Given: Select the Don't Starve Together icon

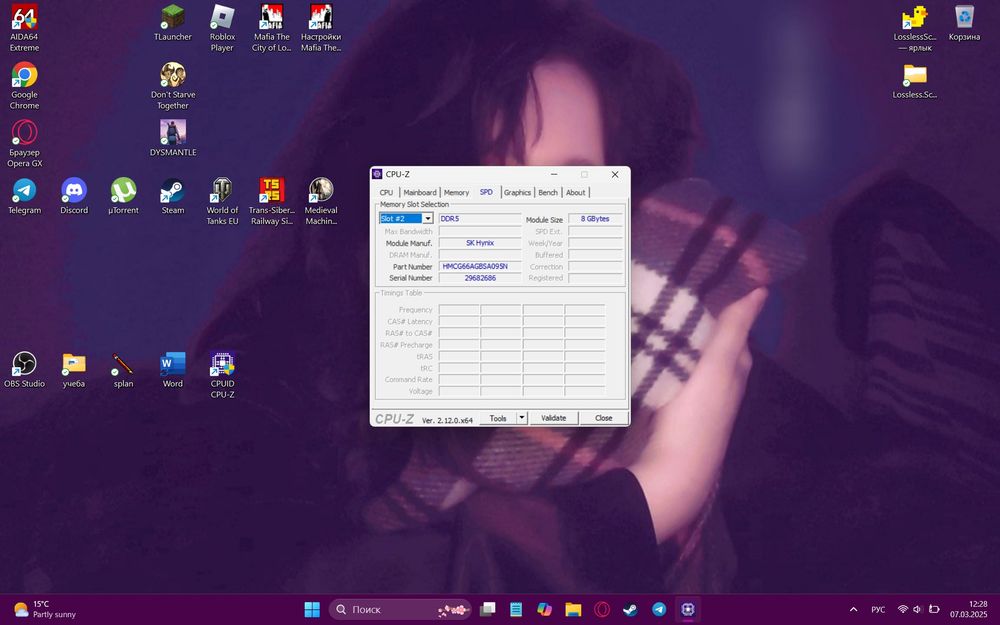Looking at the screenshot, I should click(x=173, y=86).
